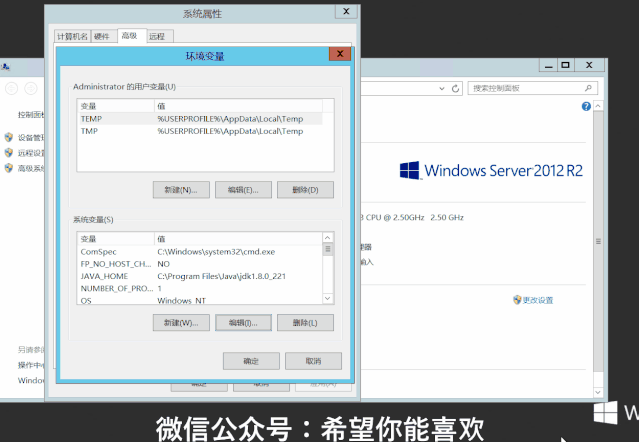The height and width of the screenshot is (442, 639).
Task: Click C:\Program Files\Java\jdk1.8.0_221 value
Action: (x=222, y=276)
